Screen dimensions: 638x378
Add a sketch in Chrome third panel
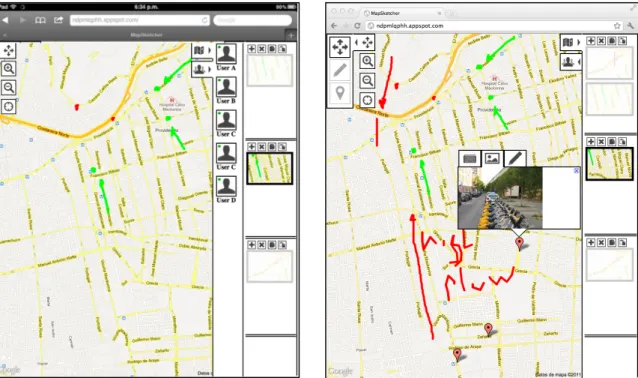pyautogui.click(x=591, y=243)
